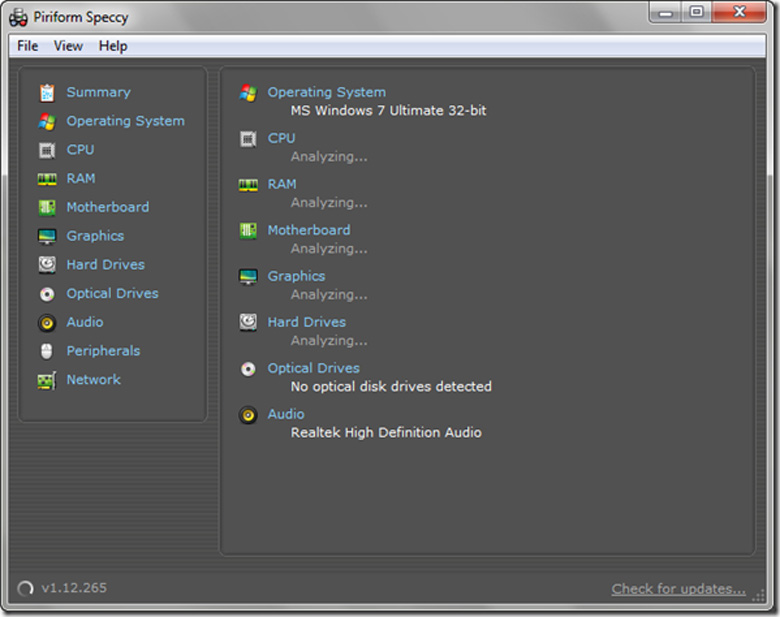Click the Graphics monitor icon in sidebar
This screenshot has width=780, height=617.
[x=47, y=237]
